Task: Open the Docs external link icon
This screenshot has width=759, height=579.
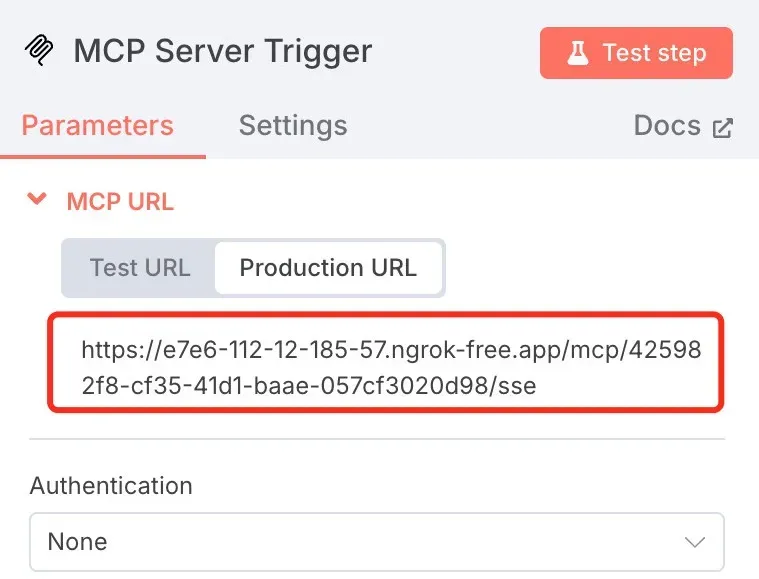Action: coord(722,128)
